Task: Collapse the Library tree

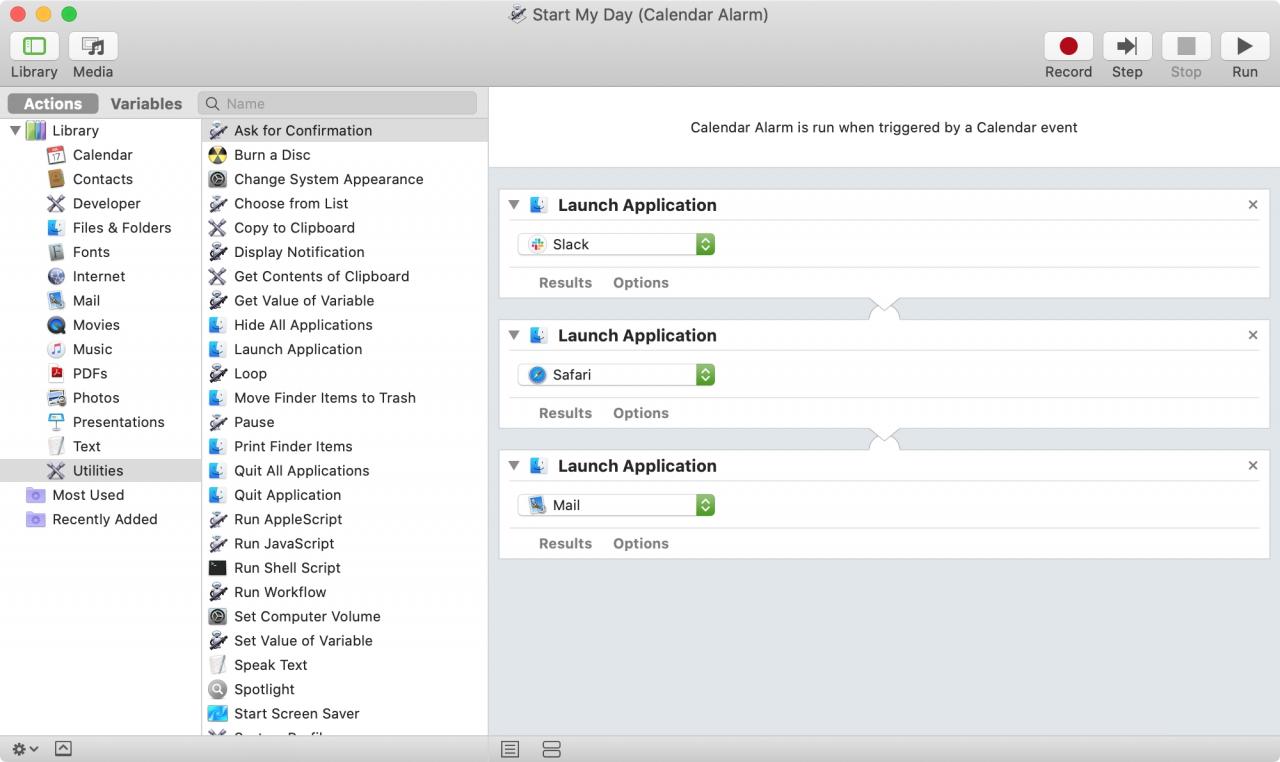Action: 15,130
